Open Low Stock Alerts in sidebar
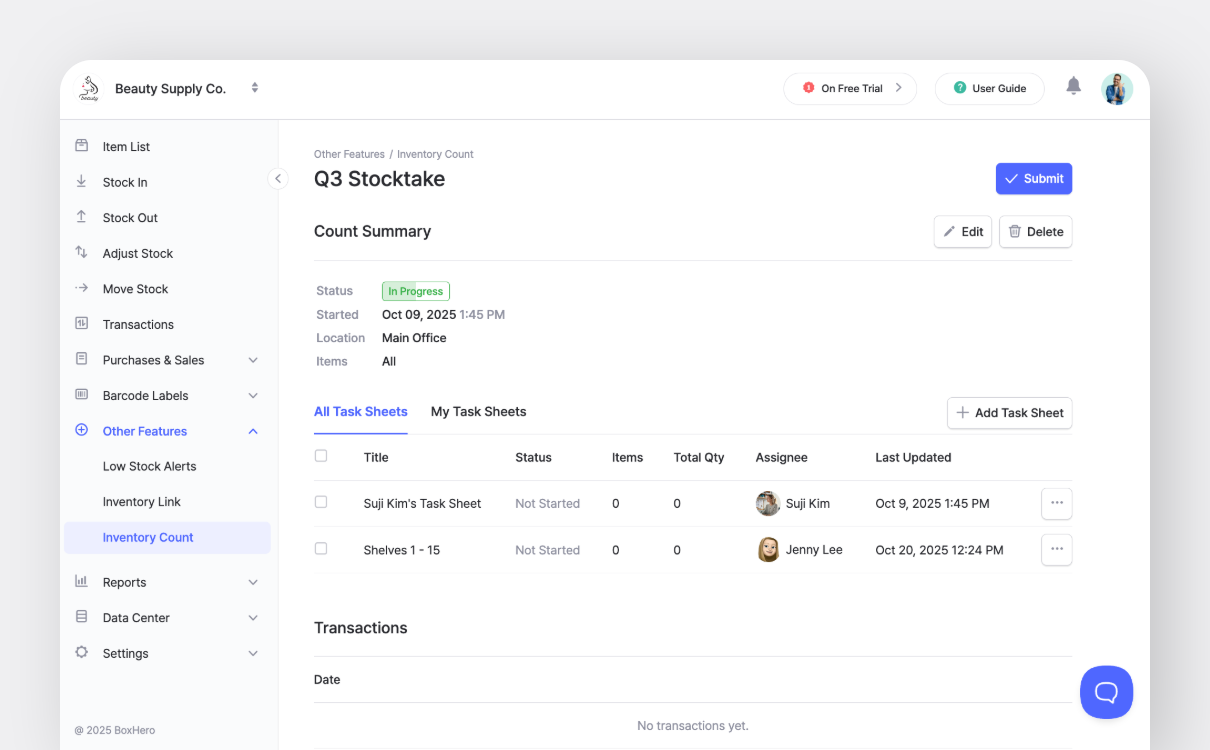1210x750 pixels. point(149,466)
